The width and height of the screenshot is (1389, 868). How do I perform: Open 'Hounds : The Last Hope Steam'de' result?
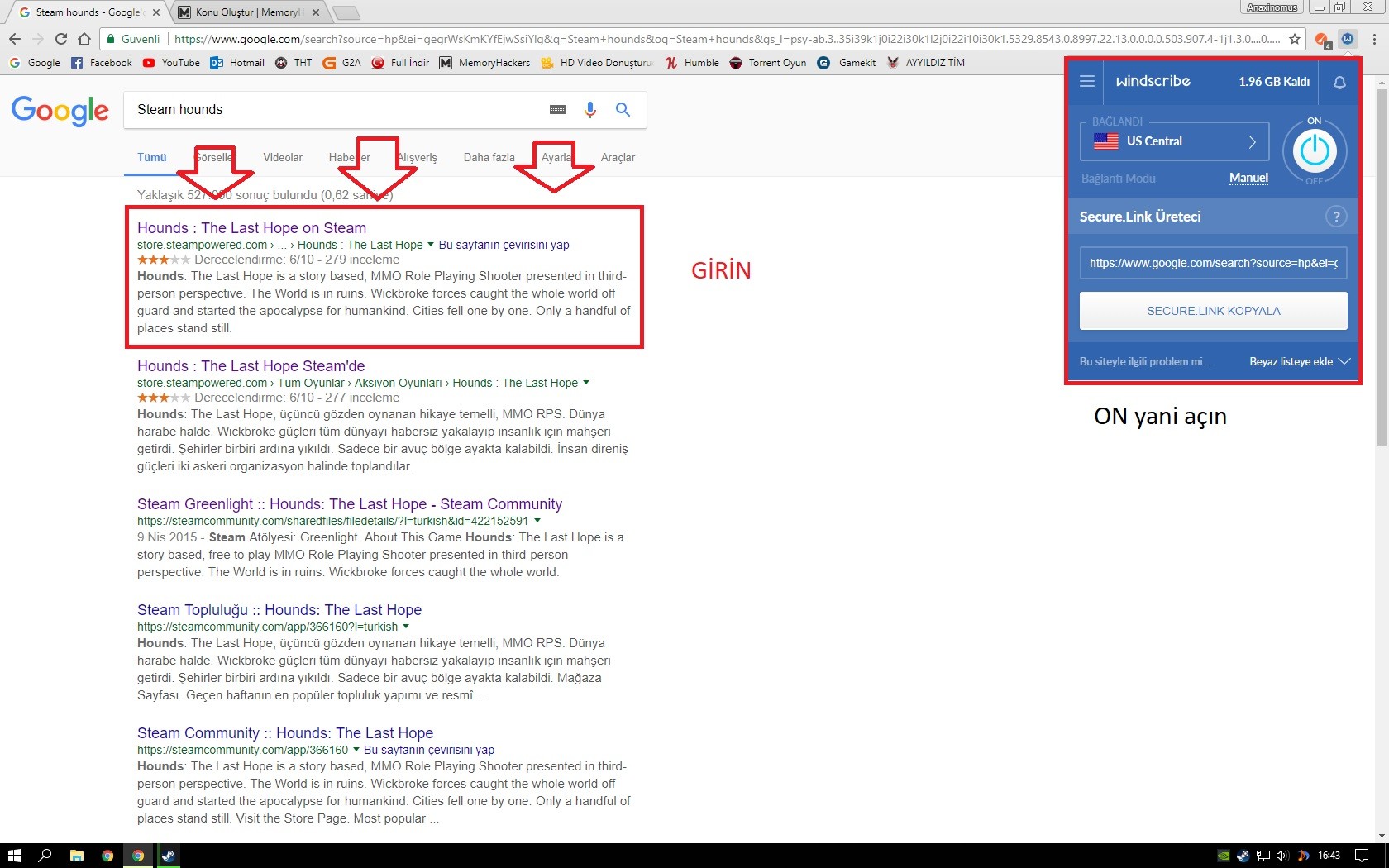[251, 366]
